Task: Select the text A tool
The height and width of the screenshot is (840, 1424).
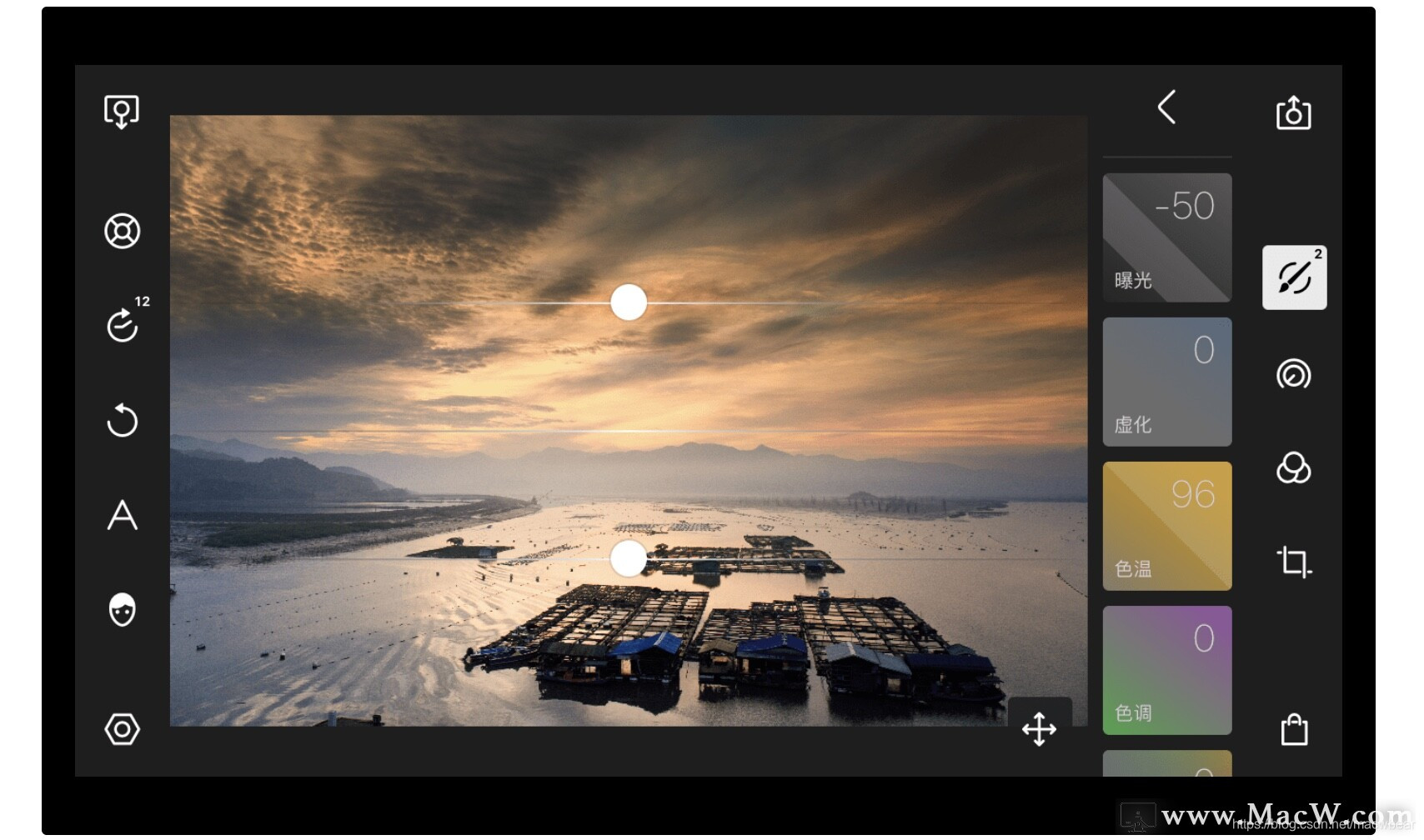Action: click(x=122, y=515)
